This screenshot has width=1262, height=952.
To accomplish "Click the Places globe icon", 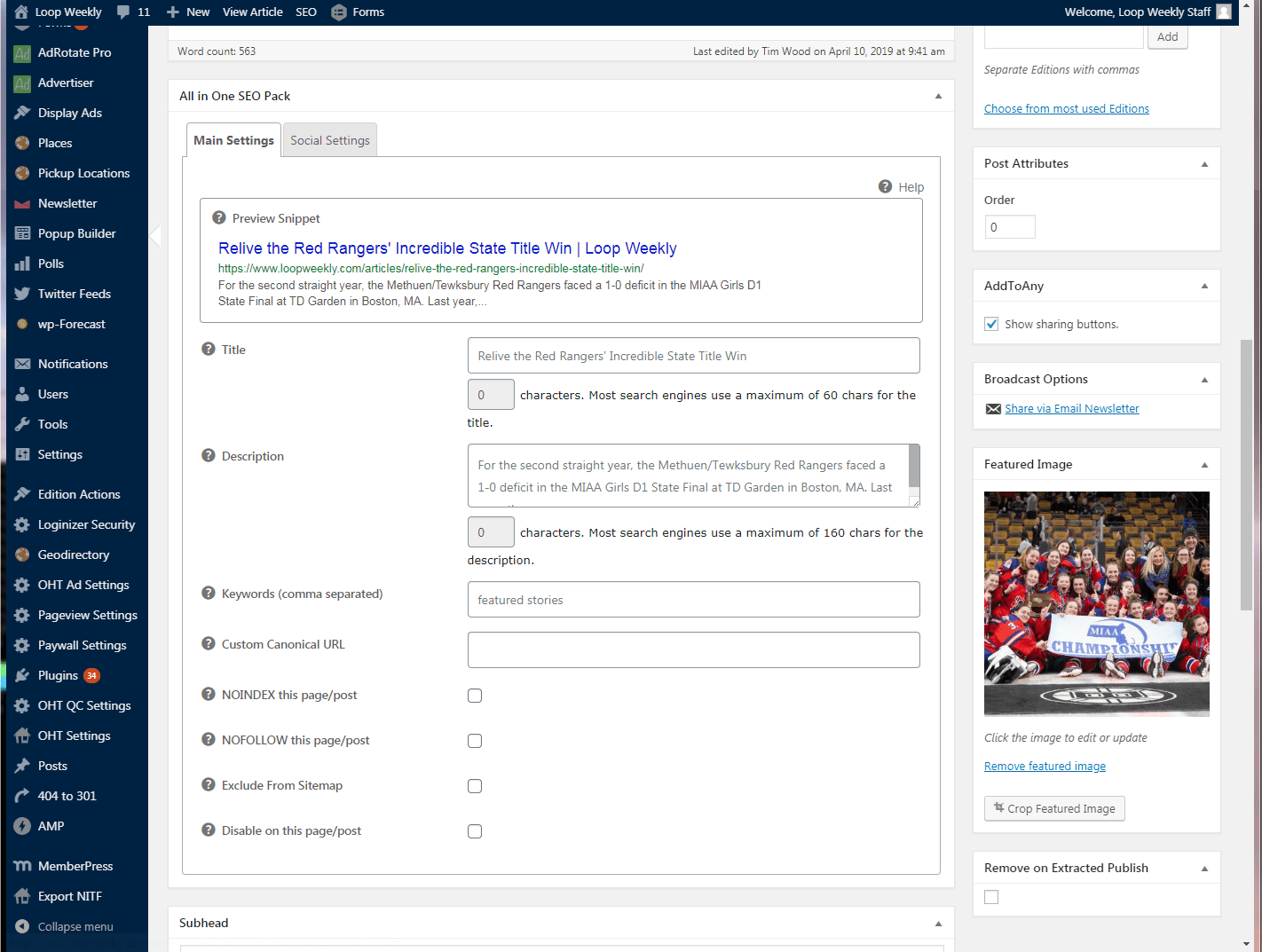I will click(22, 143).
